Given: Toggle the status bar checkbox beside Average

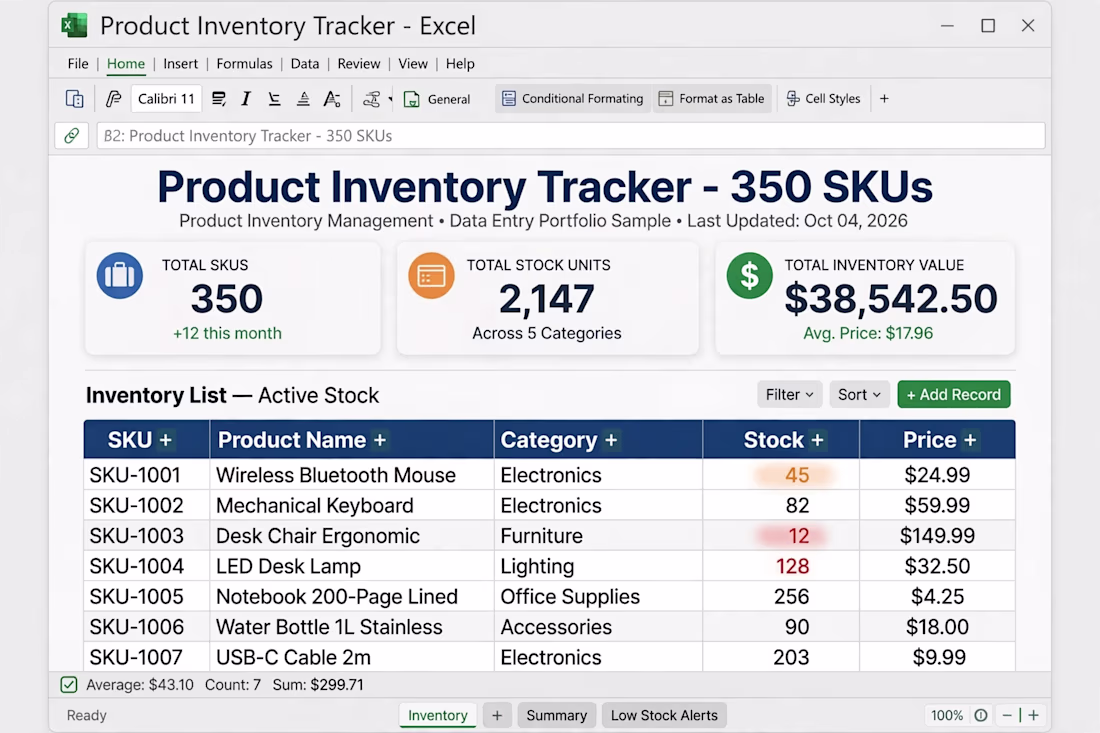Looking at the screenshot, I should (x=69, y=685).
